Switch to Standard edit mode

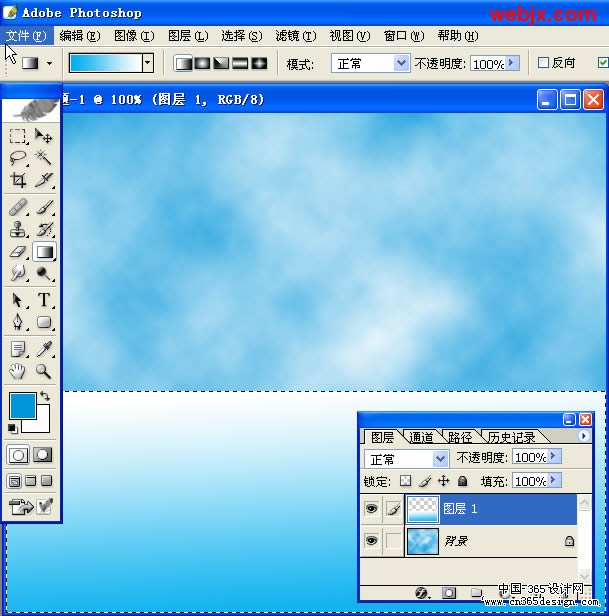[18, 455]
